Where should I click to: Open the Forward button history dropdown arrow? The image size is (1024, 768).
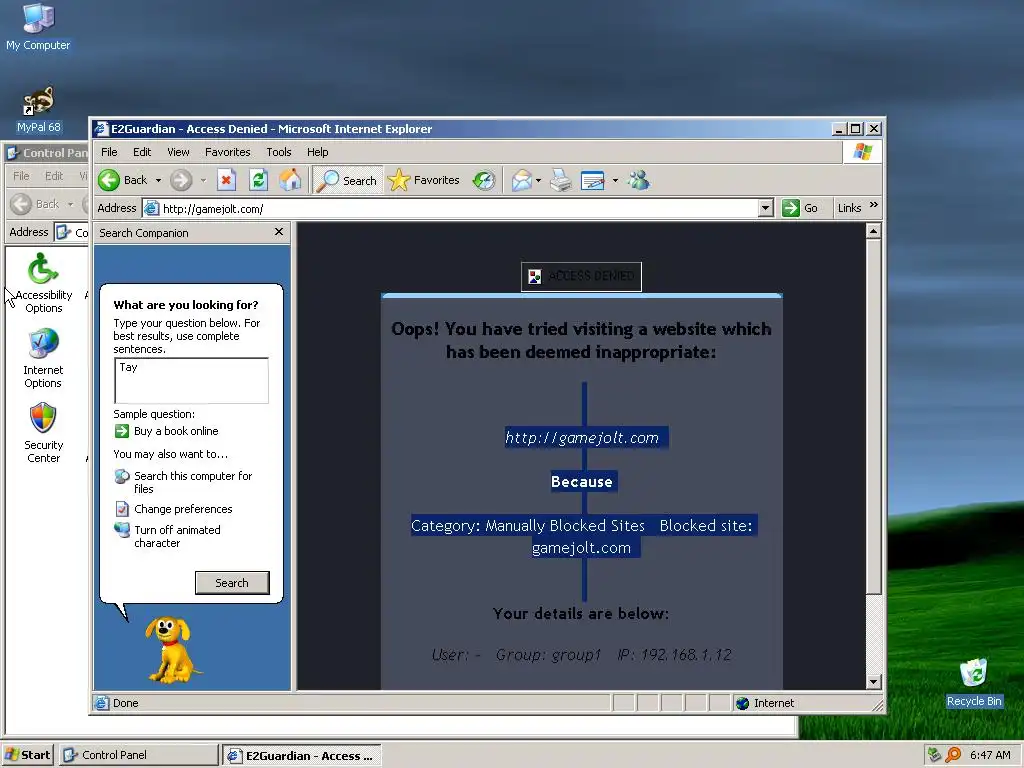tap(203, 180)
